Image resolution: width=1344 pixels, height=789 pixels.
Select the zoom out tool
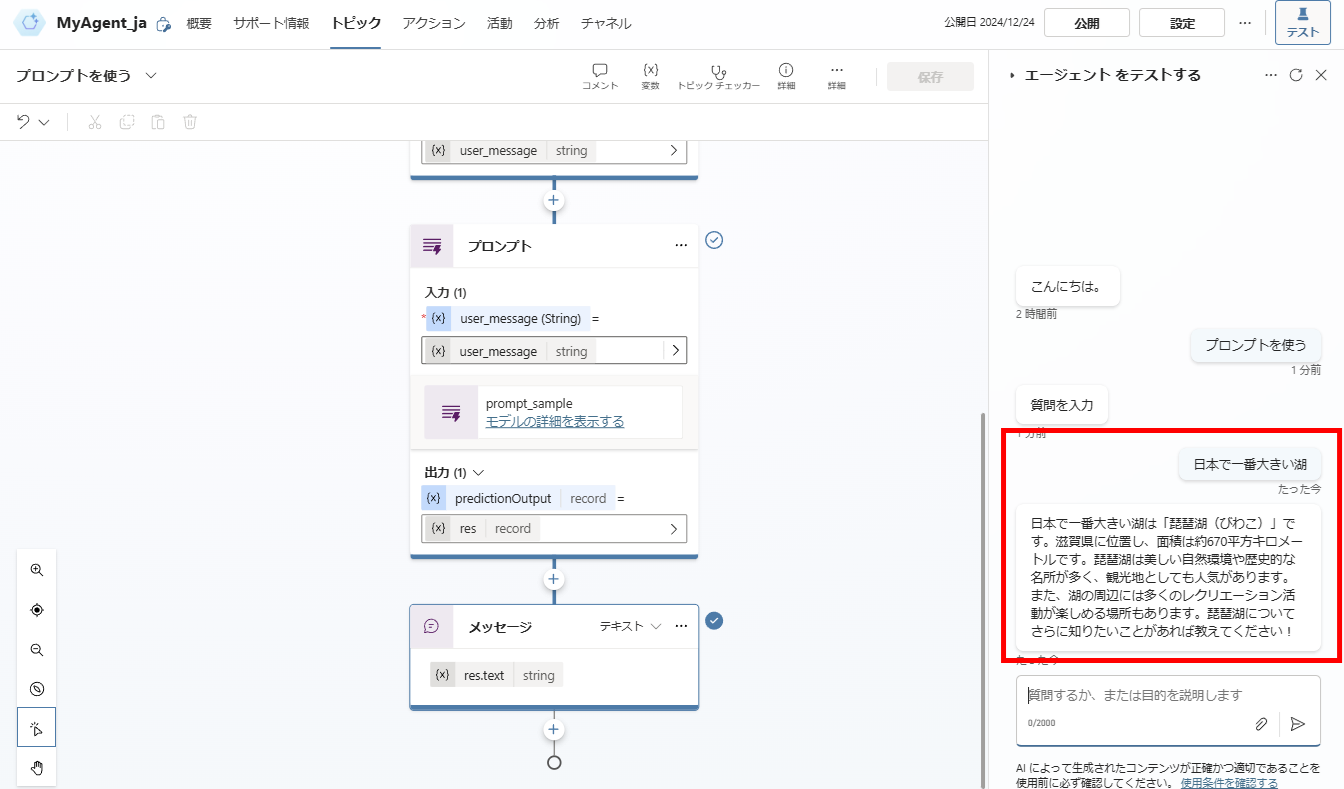coord(36,649)
